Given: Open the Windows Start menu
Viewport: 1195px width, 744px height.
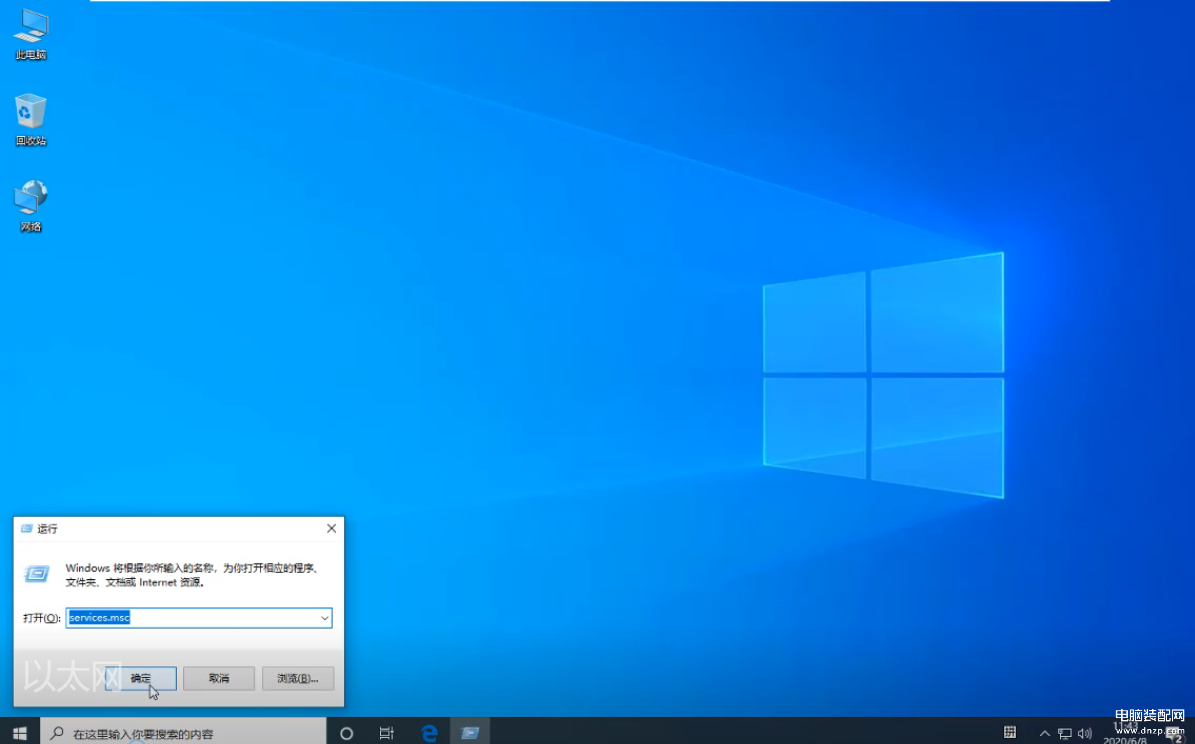Looking at the screenshot, I should click(x=20, y=733).
